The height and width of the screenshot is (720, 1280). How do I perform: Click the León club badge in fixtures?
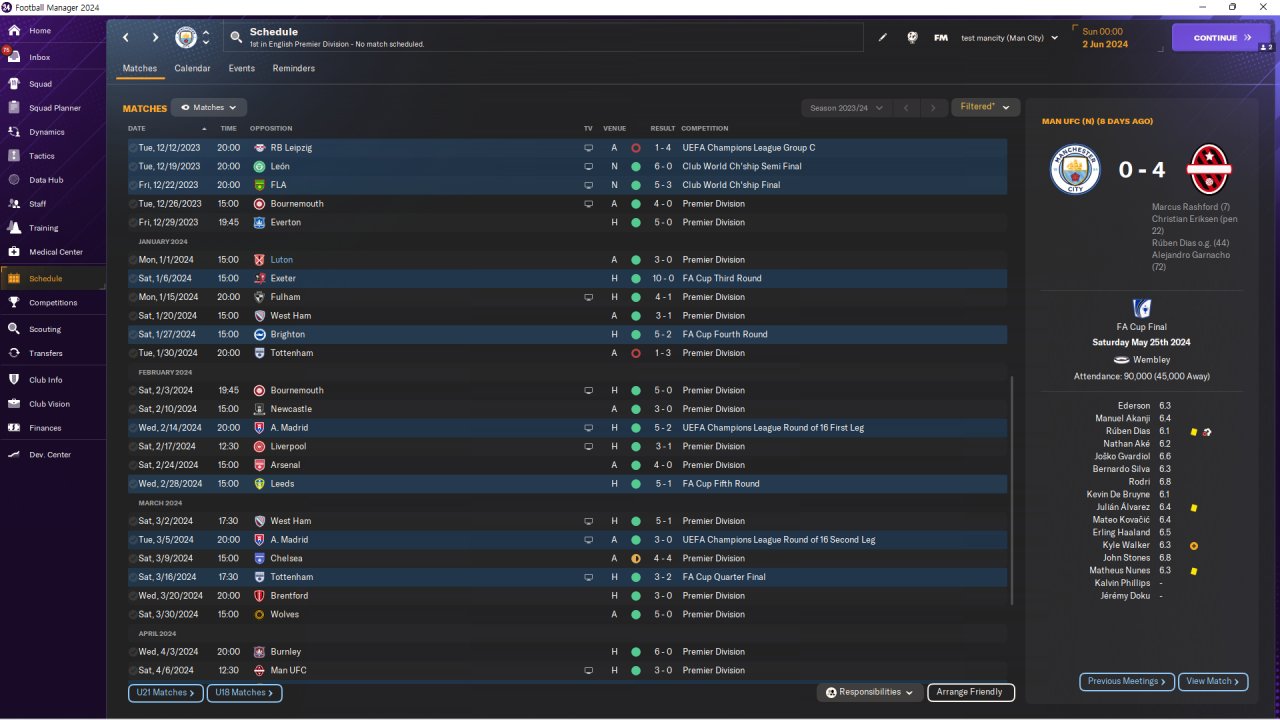(260, 166)
